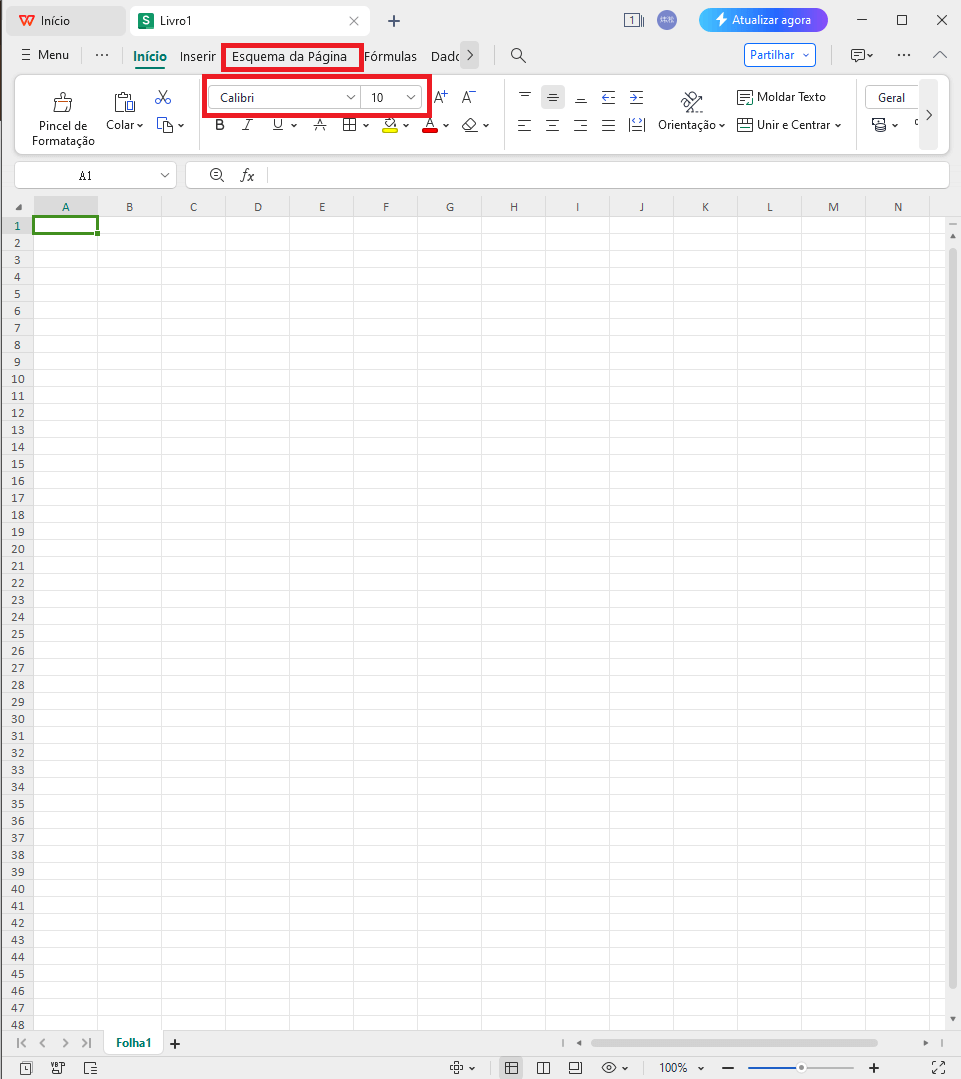Image resolution: width=961 pixels, height=1079 pixels.
Task: Select middle vertical alignment
Action: (553, 97)
